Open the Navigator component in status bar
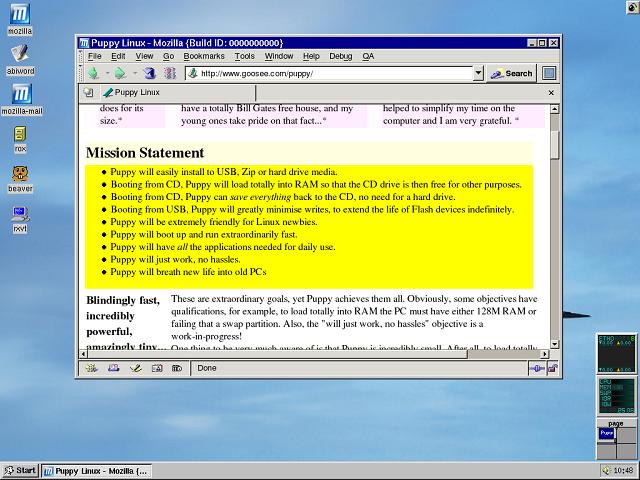Screen dimensions: 640x480 click(91, 368)
